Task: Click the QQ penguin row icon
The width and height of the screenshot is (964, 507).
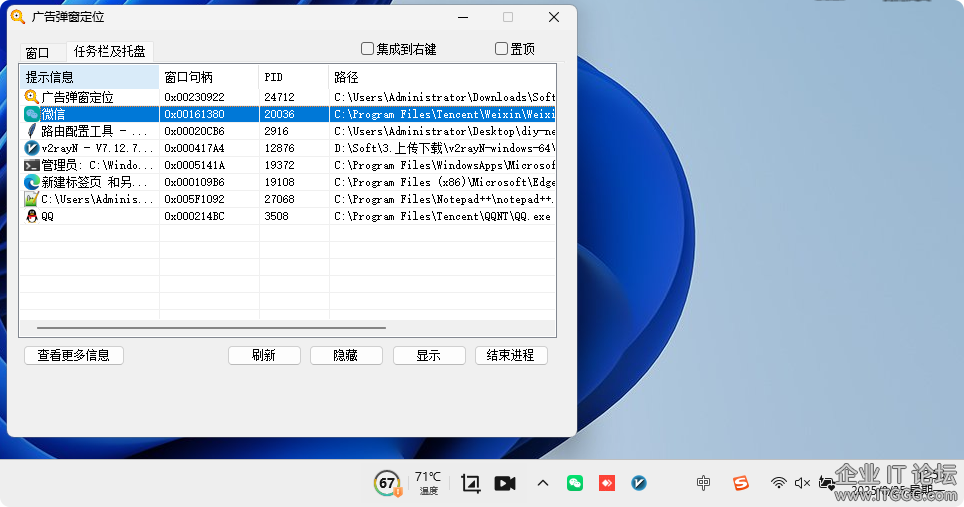Action: (31, 216)
